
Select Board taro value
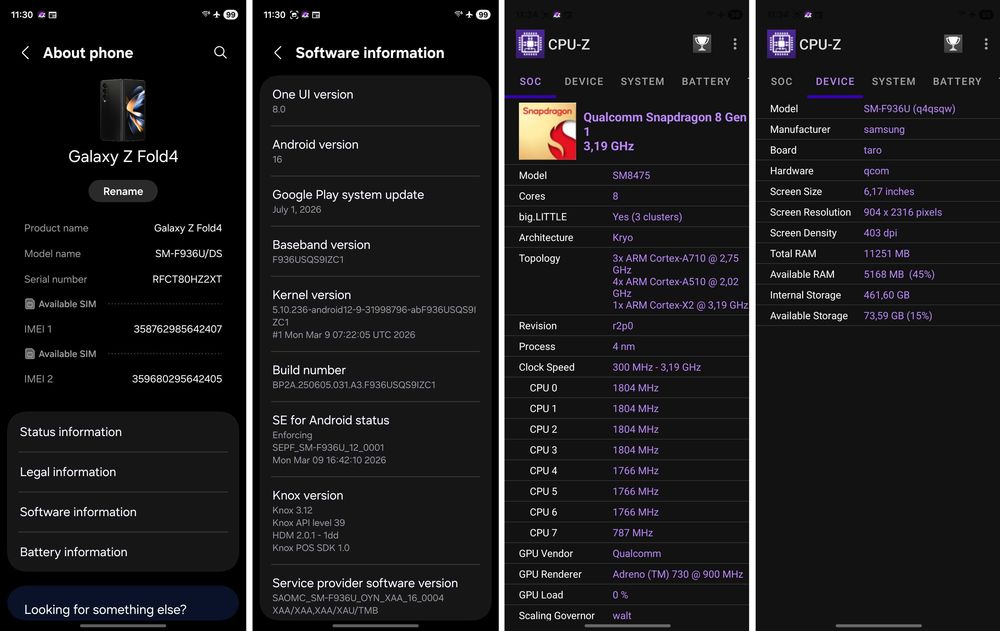tap(872, 150)
